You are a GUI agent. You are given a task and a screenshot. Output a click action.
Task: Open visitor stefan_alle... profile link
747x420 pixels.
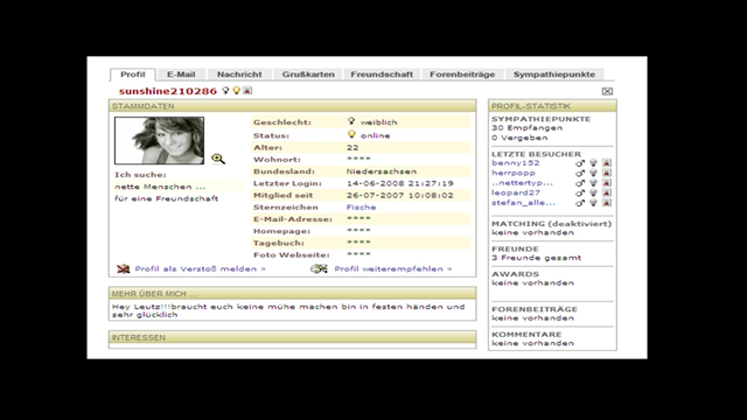[x=524, y=203]
